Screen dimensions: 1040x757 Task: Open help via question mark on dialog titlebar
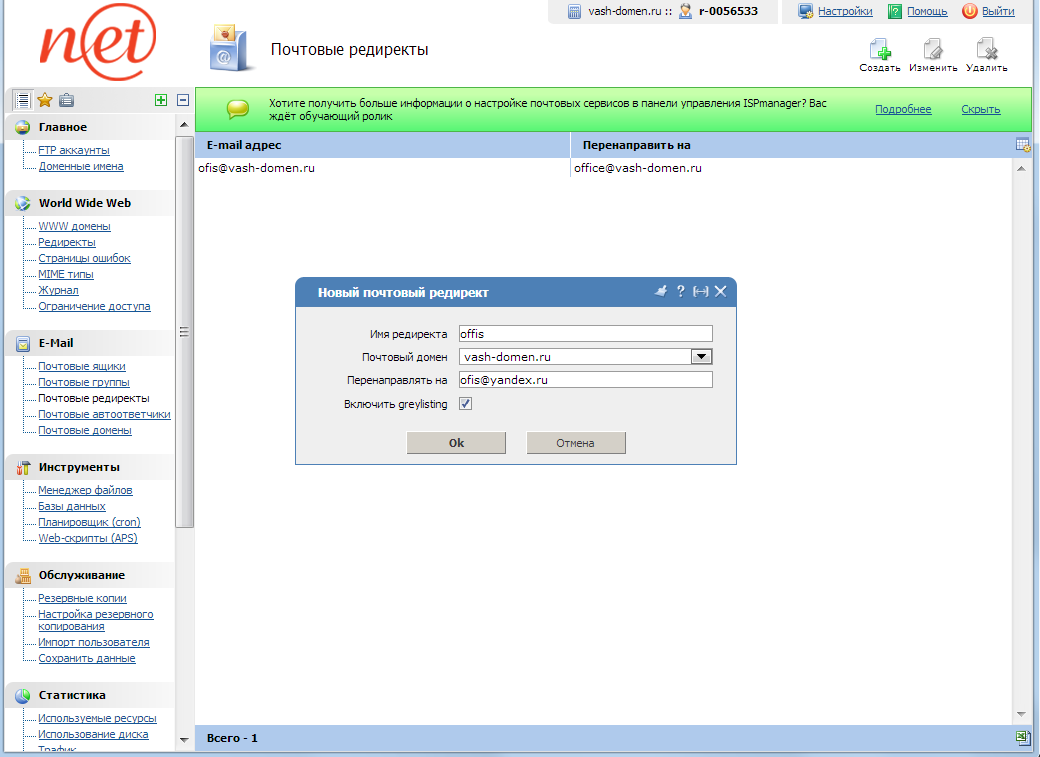tap(681, 292)
